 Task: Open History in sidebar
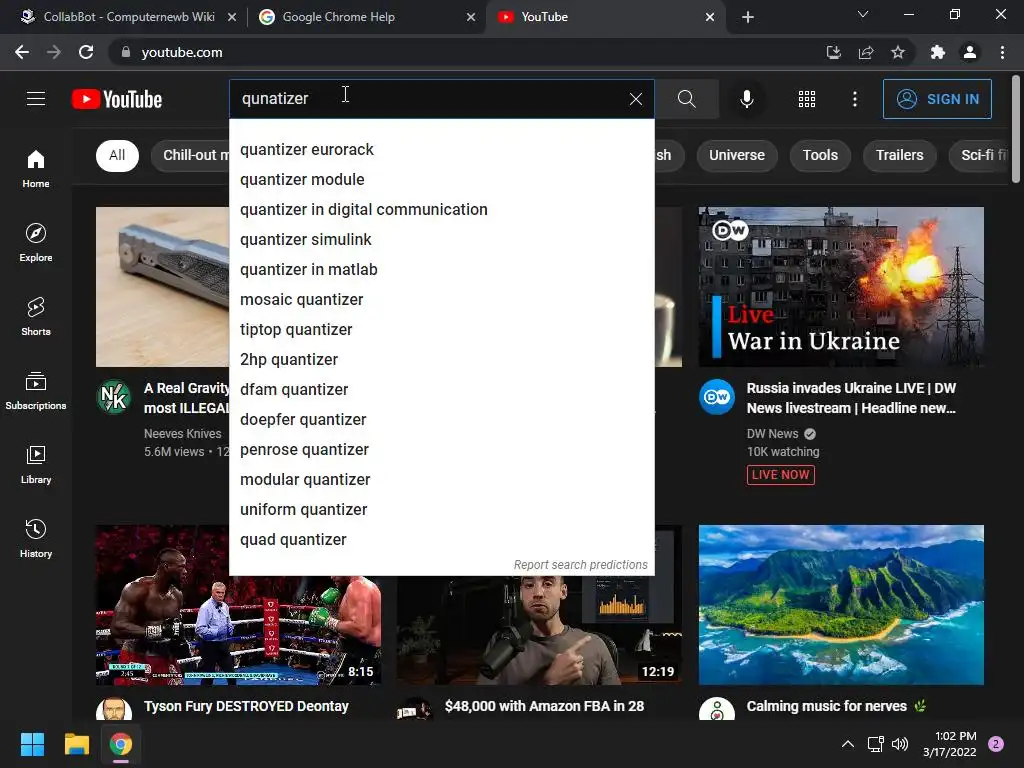pos(36,539)
